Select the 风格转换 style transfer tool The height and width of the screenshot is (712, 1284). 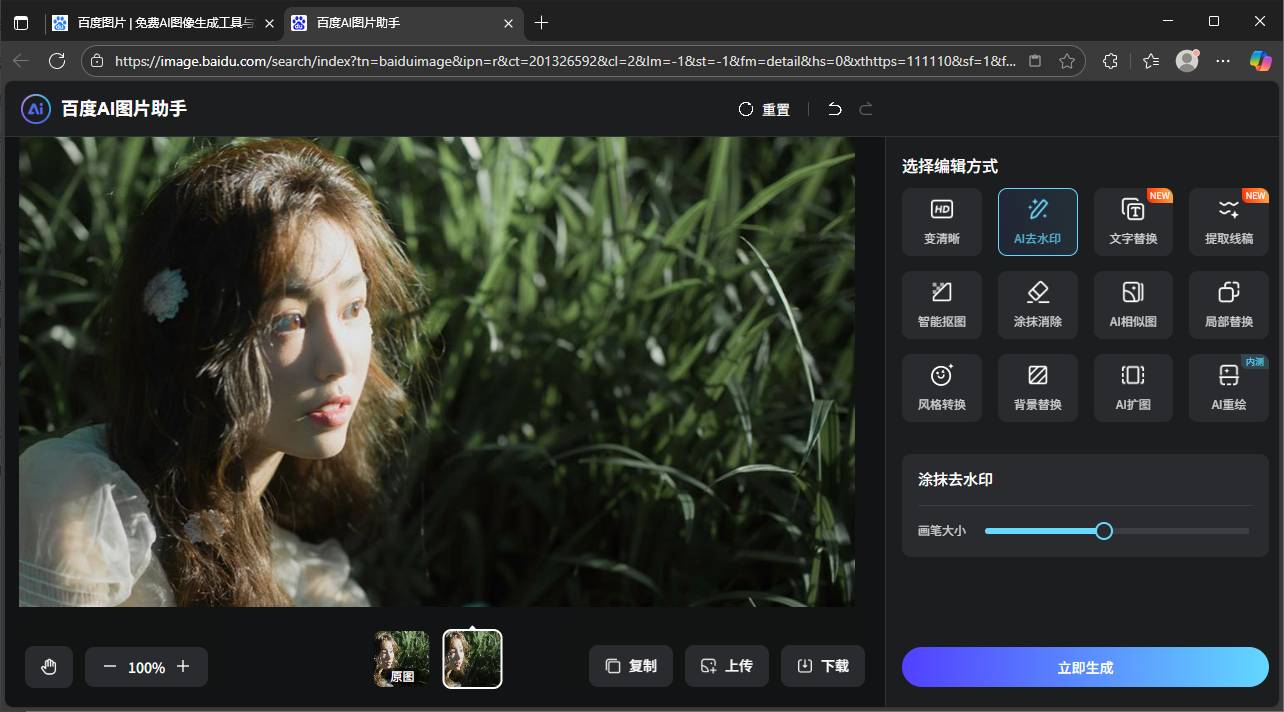tap(941, 387)
